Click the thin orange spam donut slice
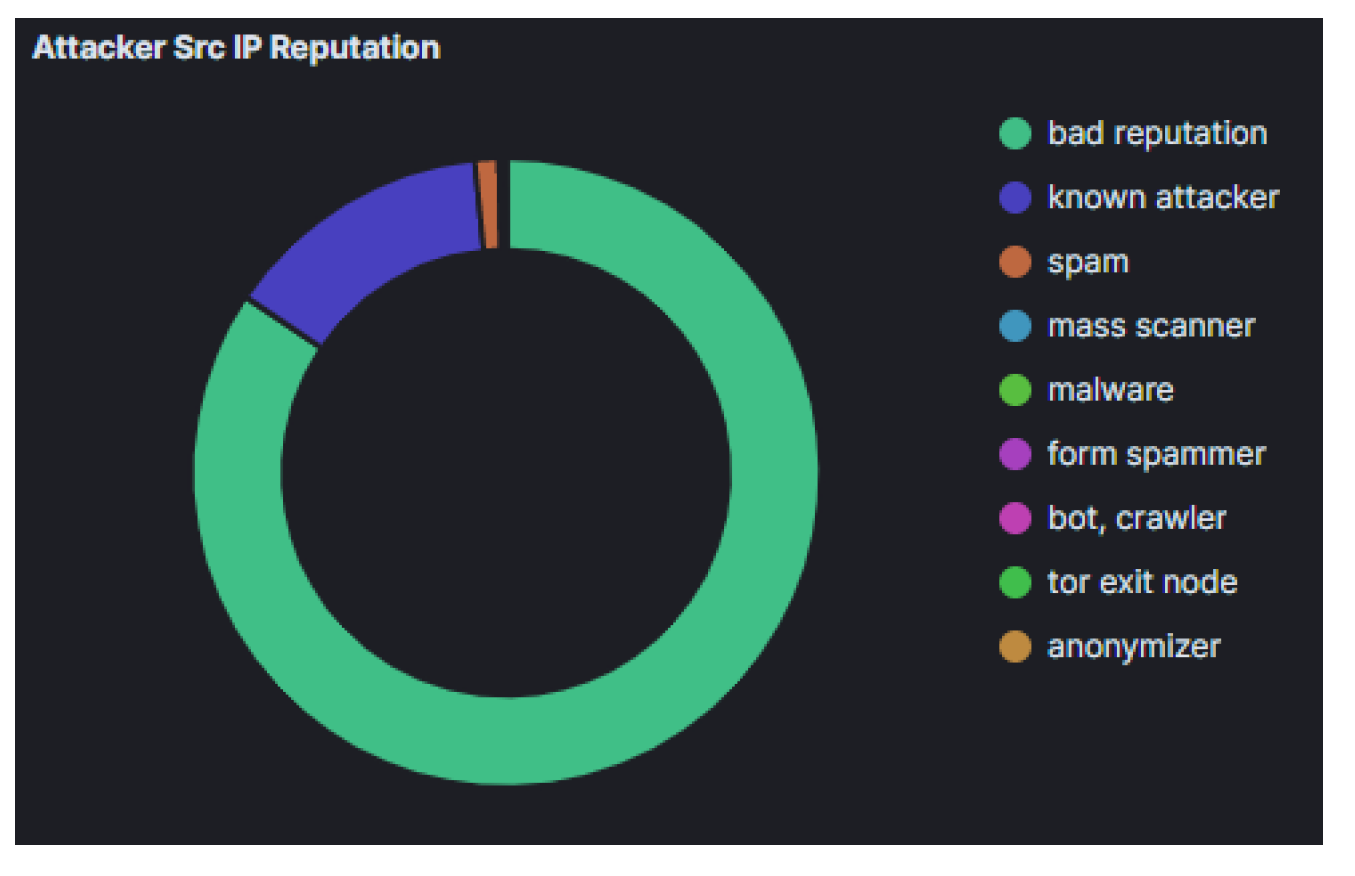The image size is (1355, 876). click(488, 204)
